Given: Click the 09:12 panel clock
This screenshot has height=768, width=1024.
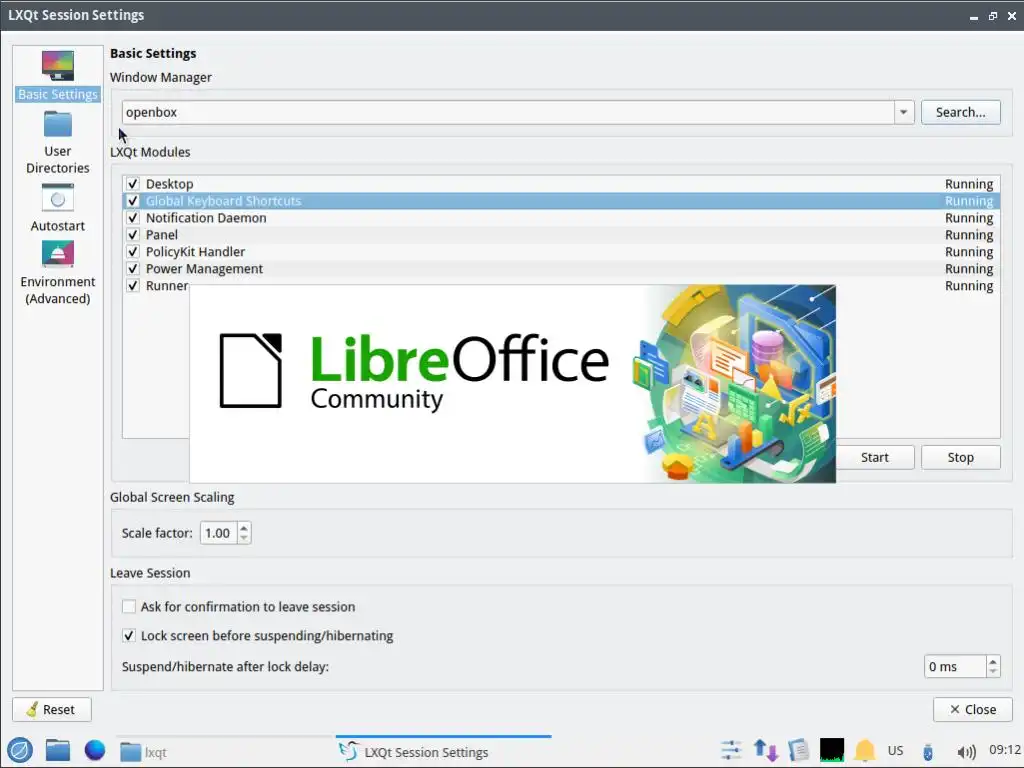Looking at the screenshot, I should tap(1004, 750).
